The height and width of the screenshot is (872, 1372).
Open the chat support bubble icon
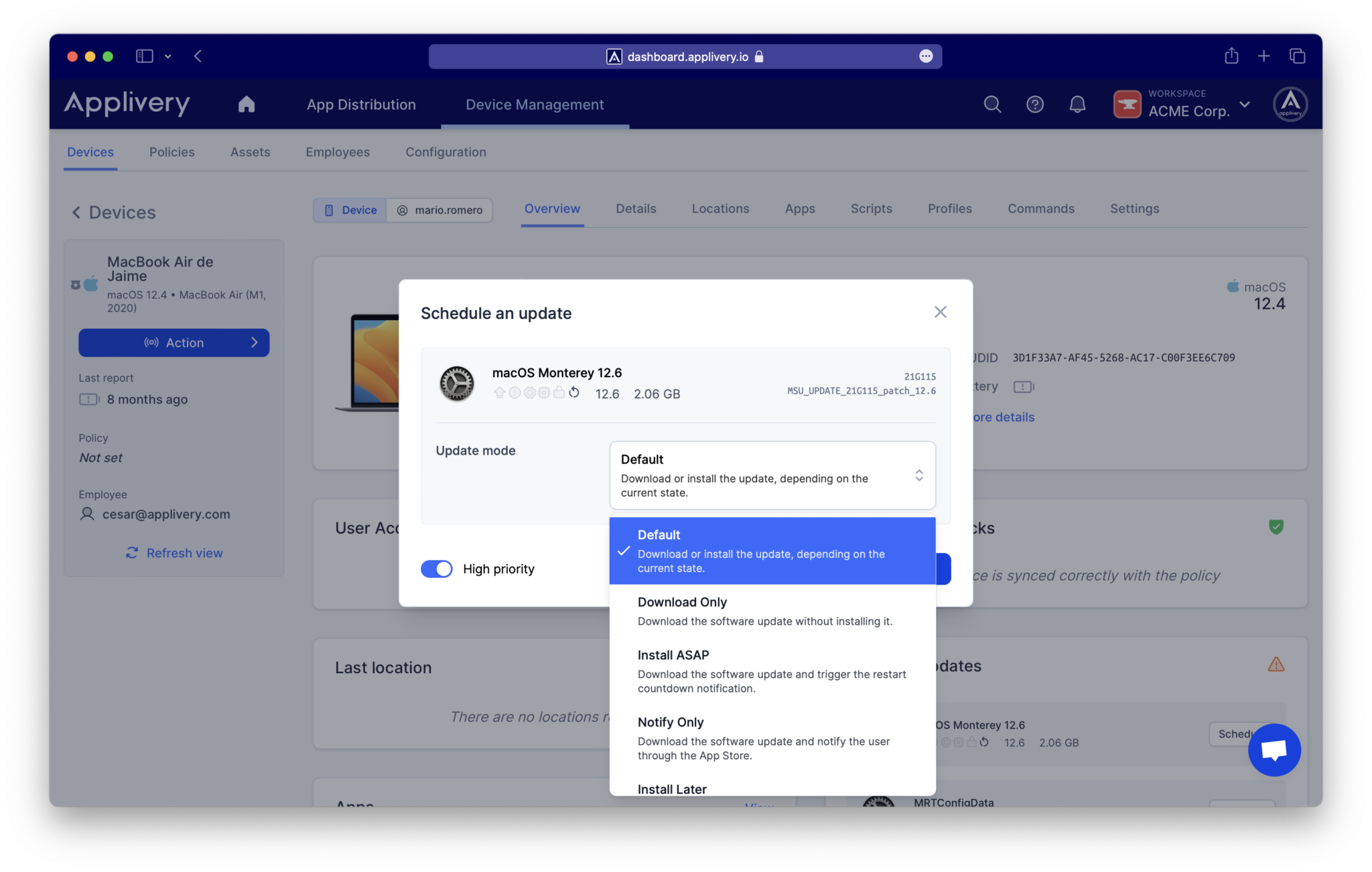pos(1274,750)
